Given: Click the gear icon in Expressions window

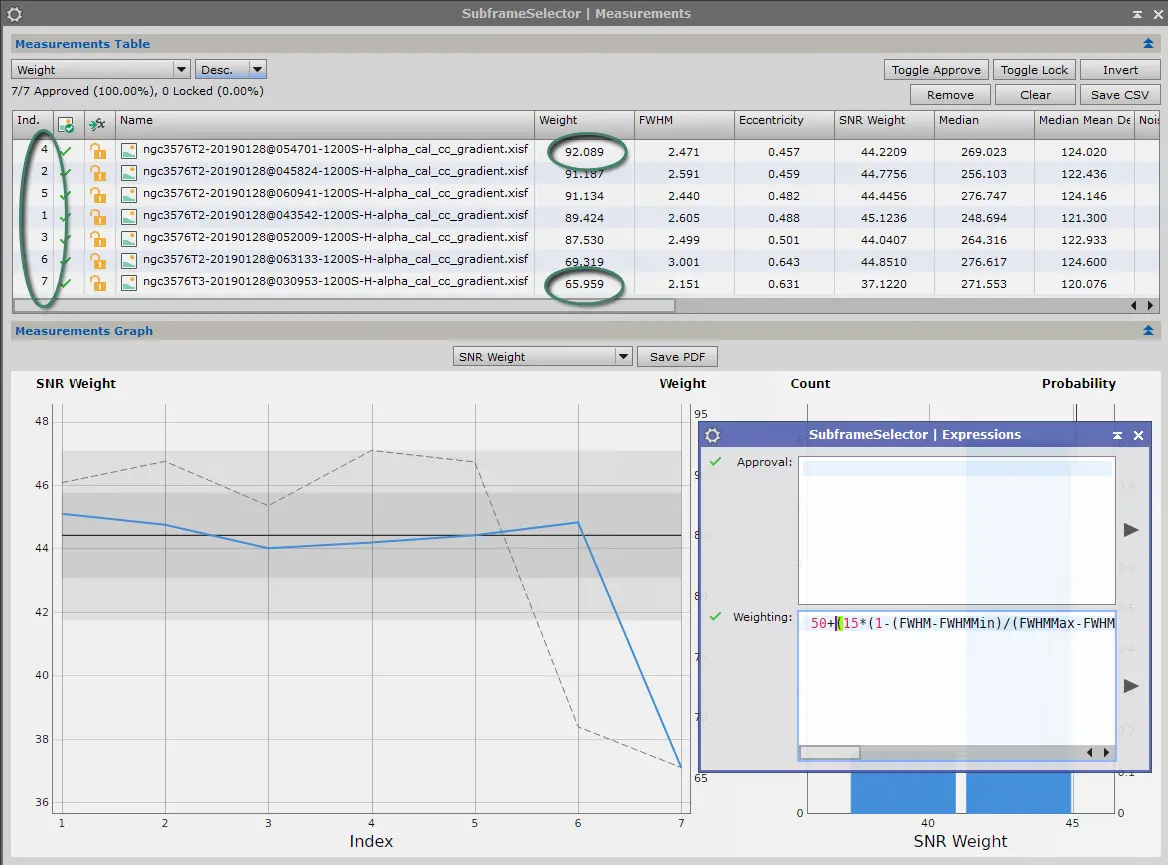Looking at the screenshot, I should pos(712,435).
